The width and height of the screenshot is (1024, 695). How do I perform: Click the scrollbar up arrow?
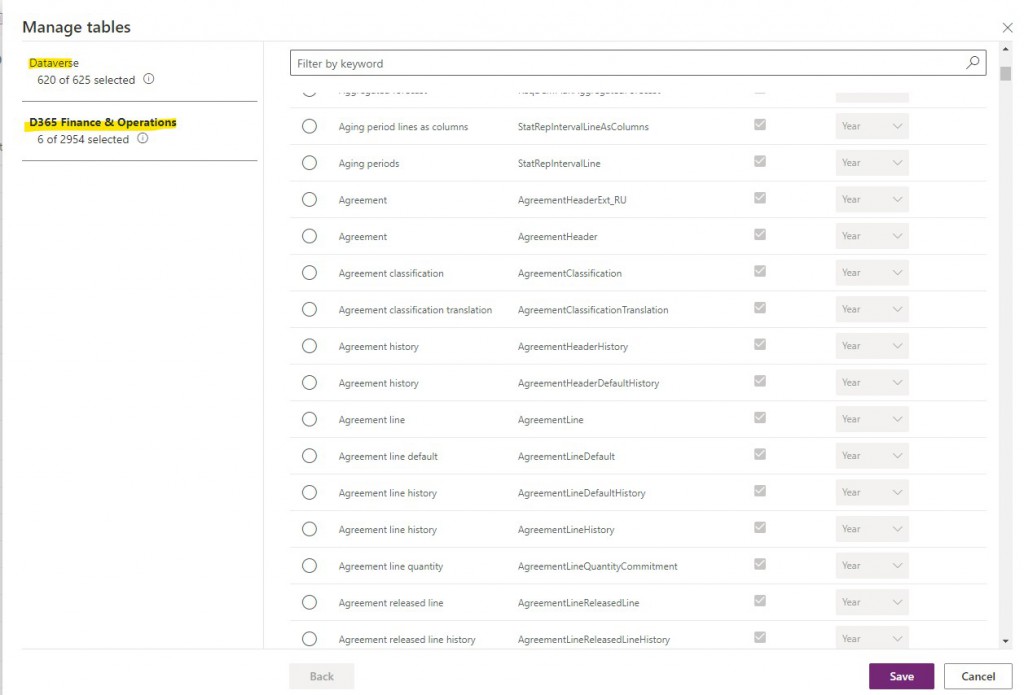pos(1005,49)
